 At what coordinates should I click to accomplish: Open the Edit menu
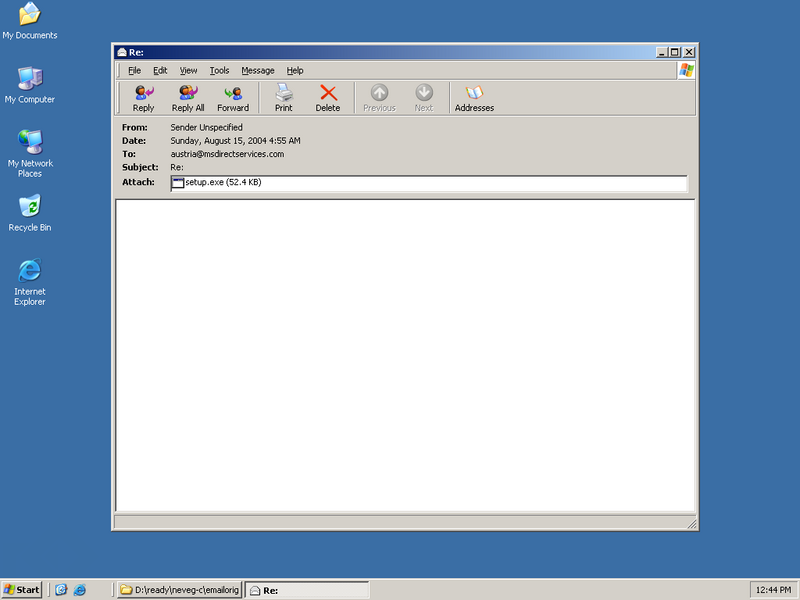click(x=160, y=70)
